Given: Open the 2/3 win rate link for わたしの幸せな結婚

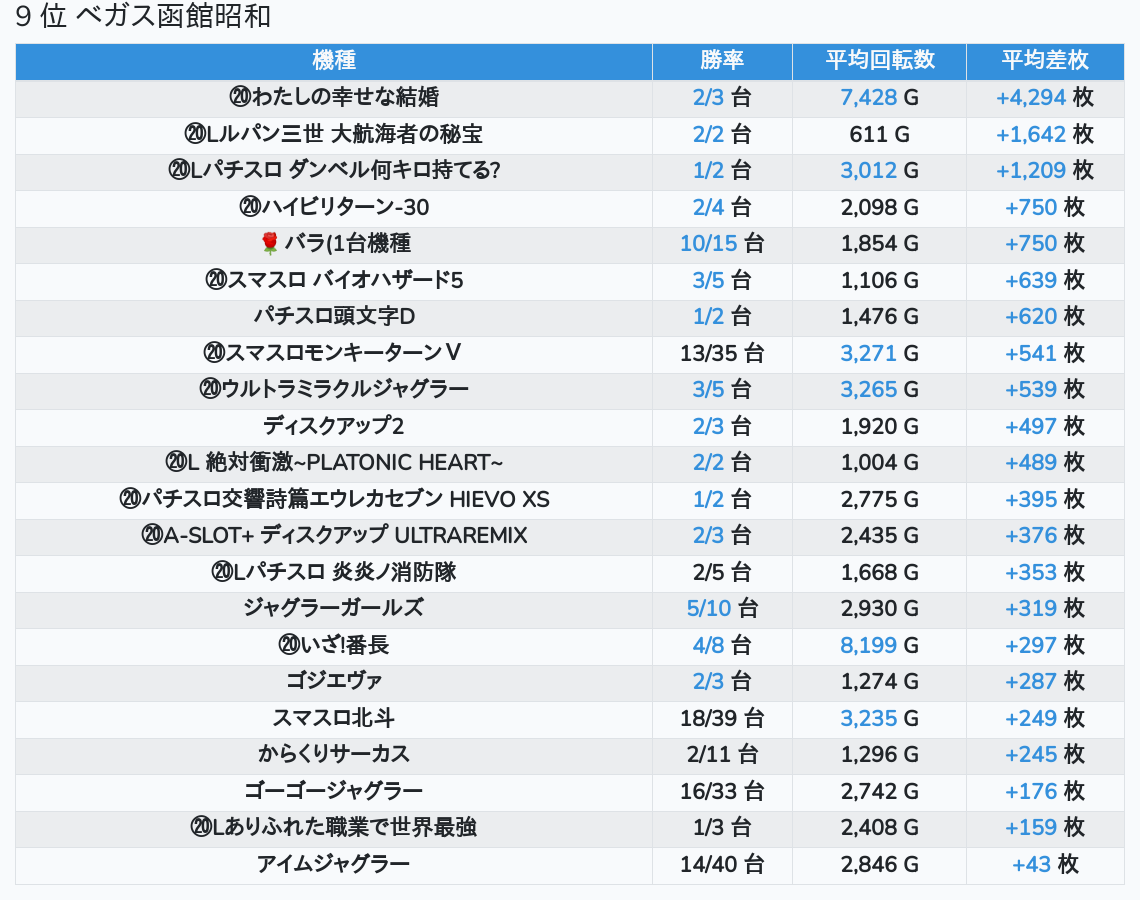Looking at the screenshot, I should (x=708, y=97).
